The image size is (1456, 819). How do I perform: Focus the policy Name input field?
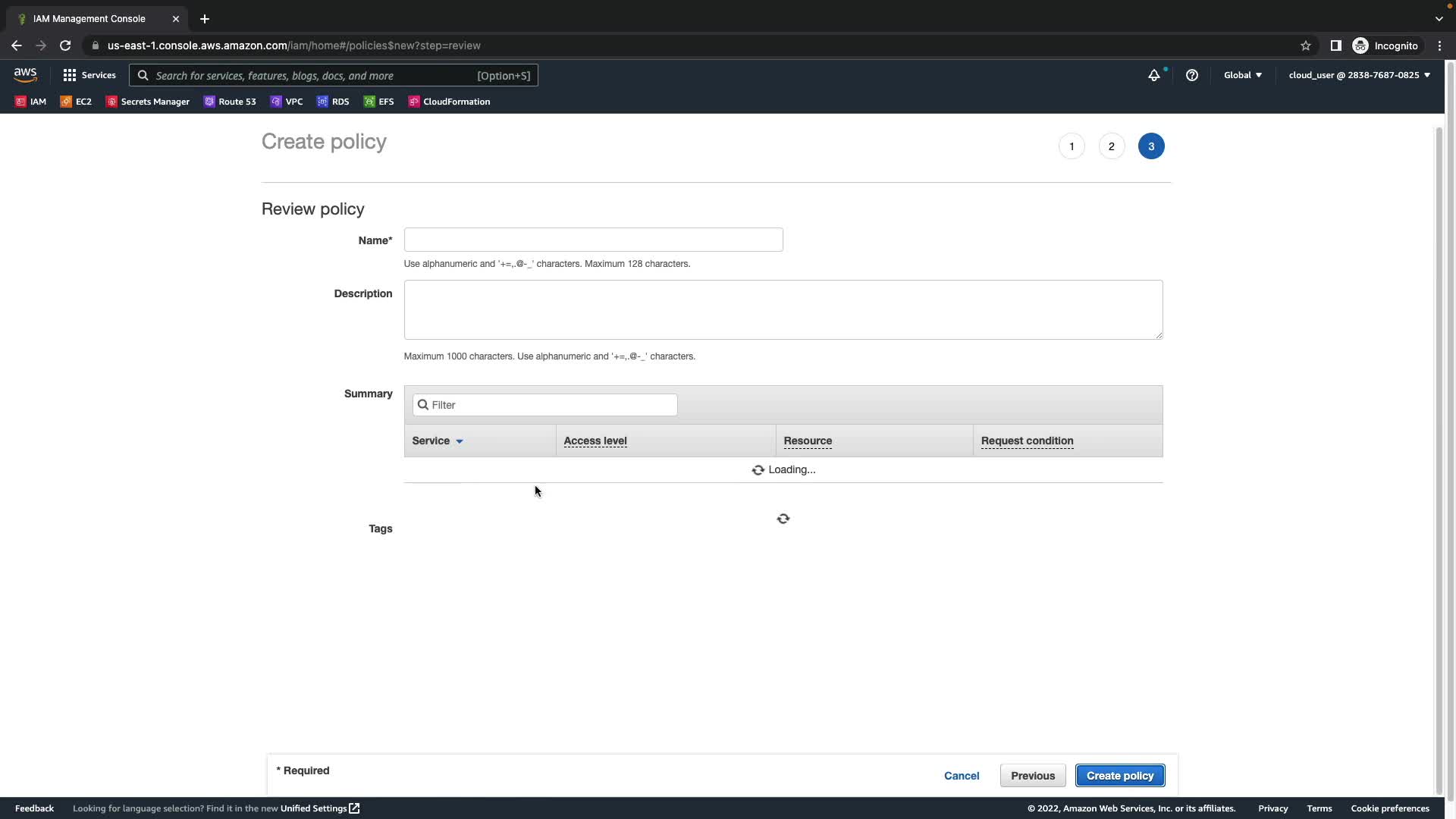[x=593, y=240]
